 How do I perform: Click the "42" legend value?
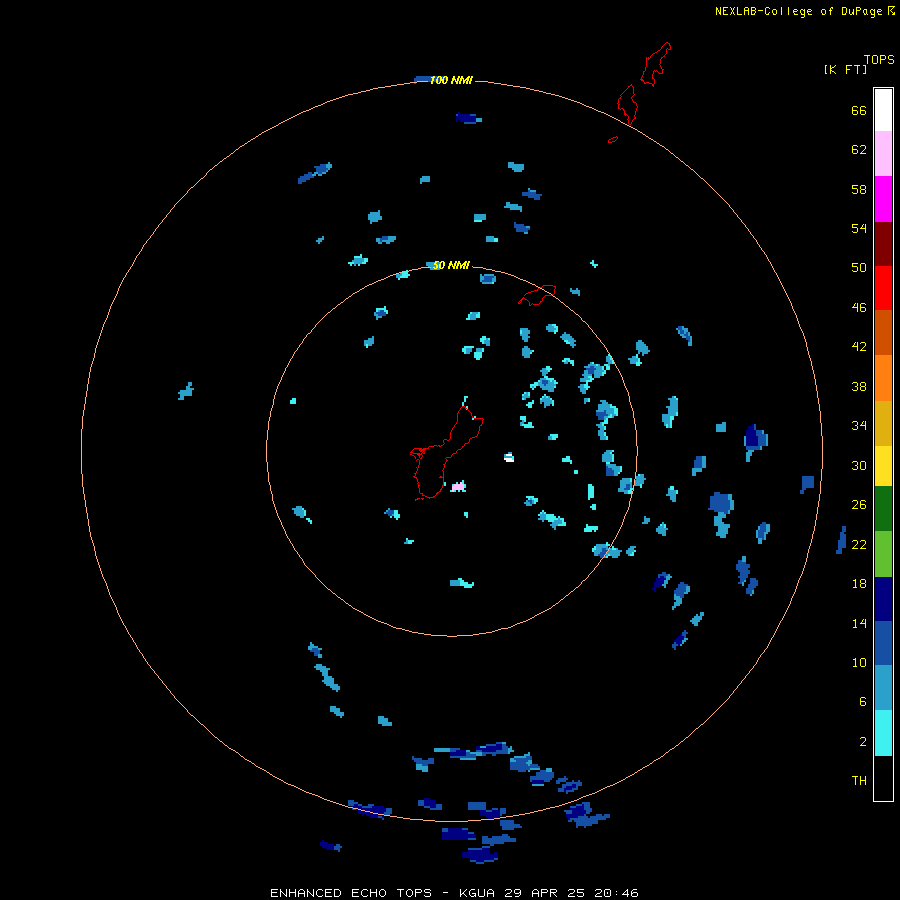(859, 347)
